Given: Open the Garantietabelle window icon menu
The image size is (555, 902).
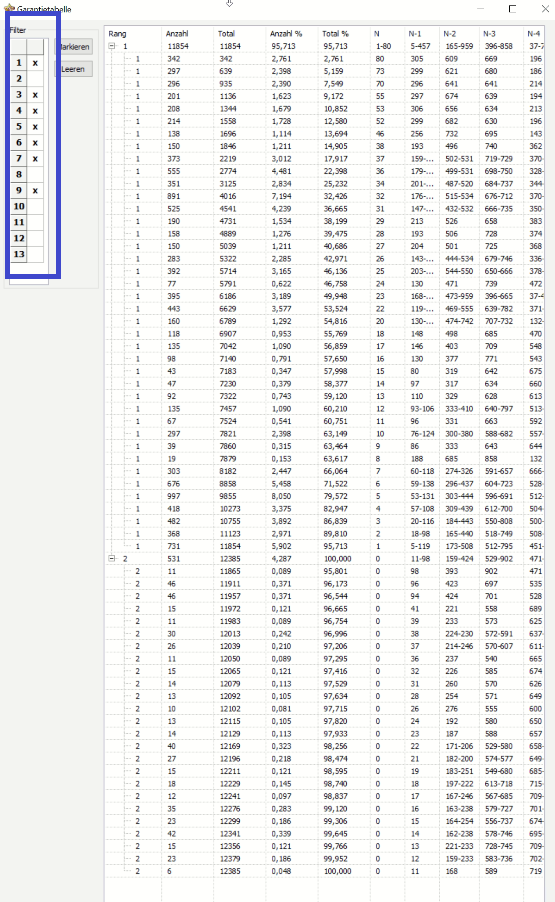Looking at the screenshot, I should (8, 8).
